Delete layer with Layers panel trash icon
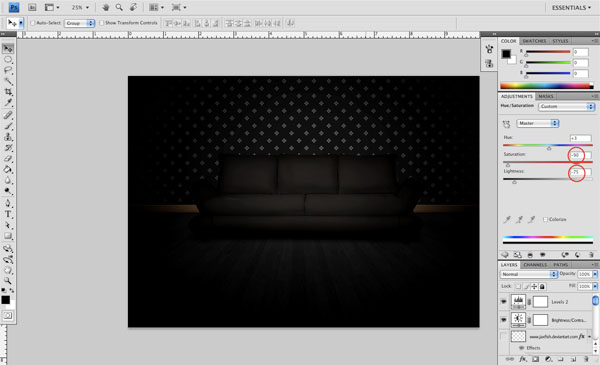 pyautogui.click(x=586, y=359)
